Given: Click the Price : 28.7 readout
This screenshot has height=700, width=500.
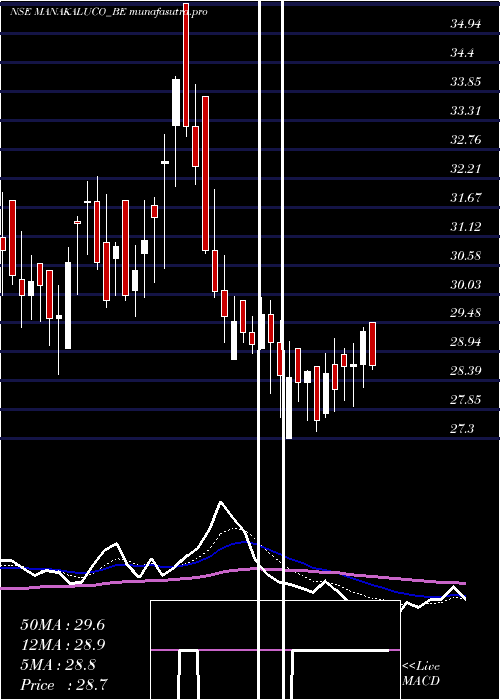Looking at the screenshot, I should click(x=64, y=685).
